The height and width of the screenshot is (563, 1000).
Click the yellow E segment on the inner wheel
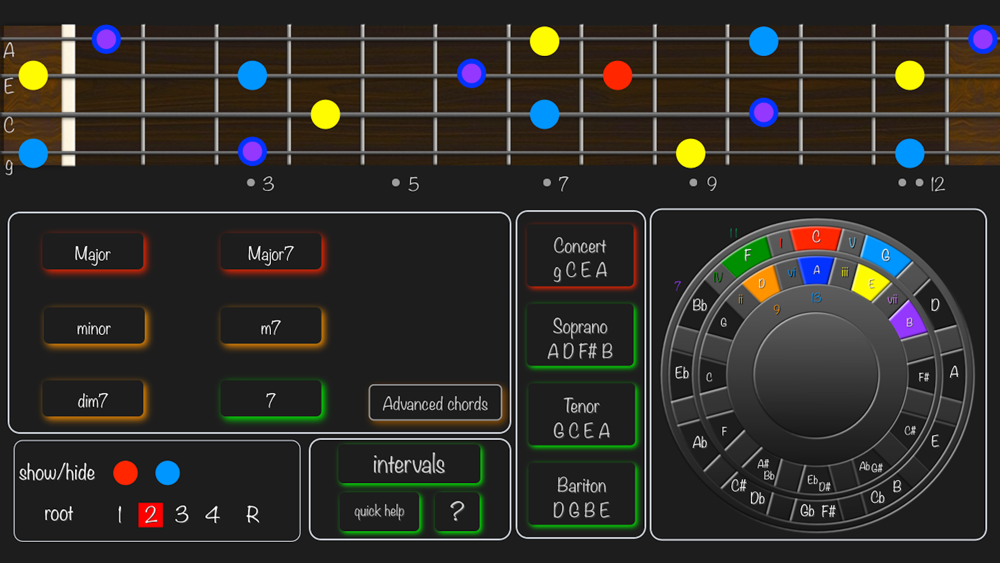point(870,284)
